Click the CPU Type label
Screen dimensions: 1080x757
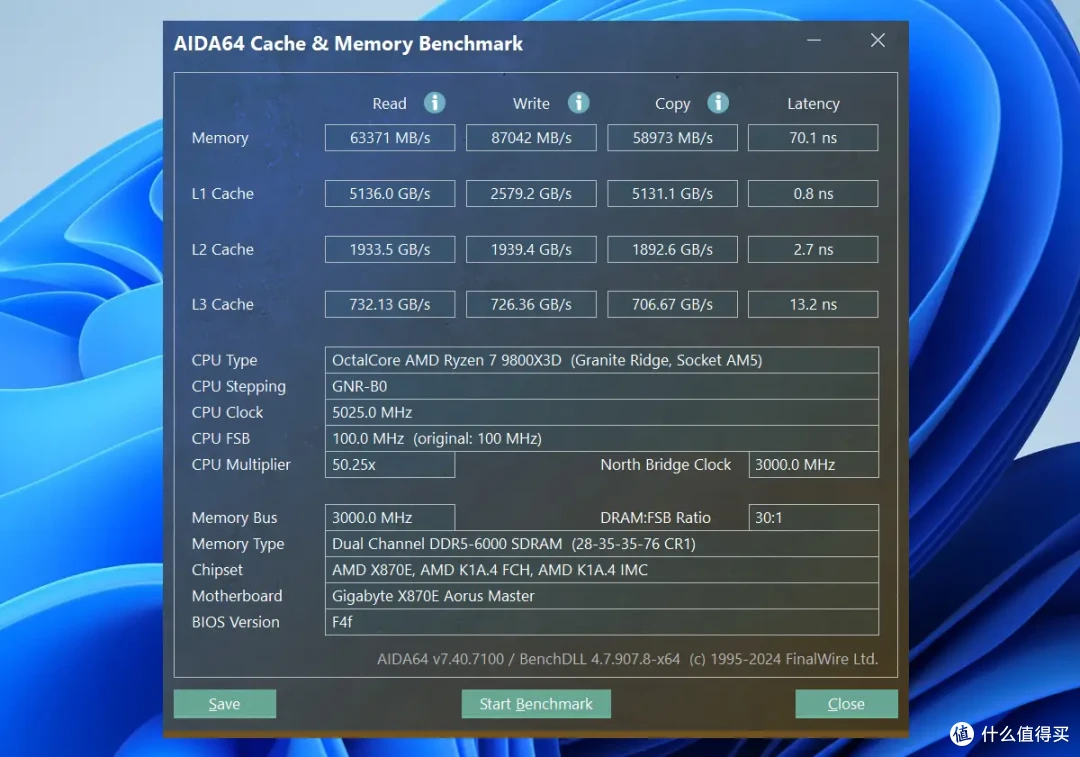[x=225, y=360]
